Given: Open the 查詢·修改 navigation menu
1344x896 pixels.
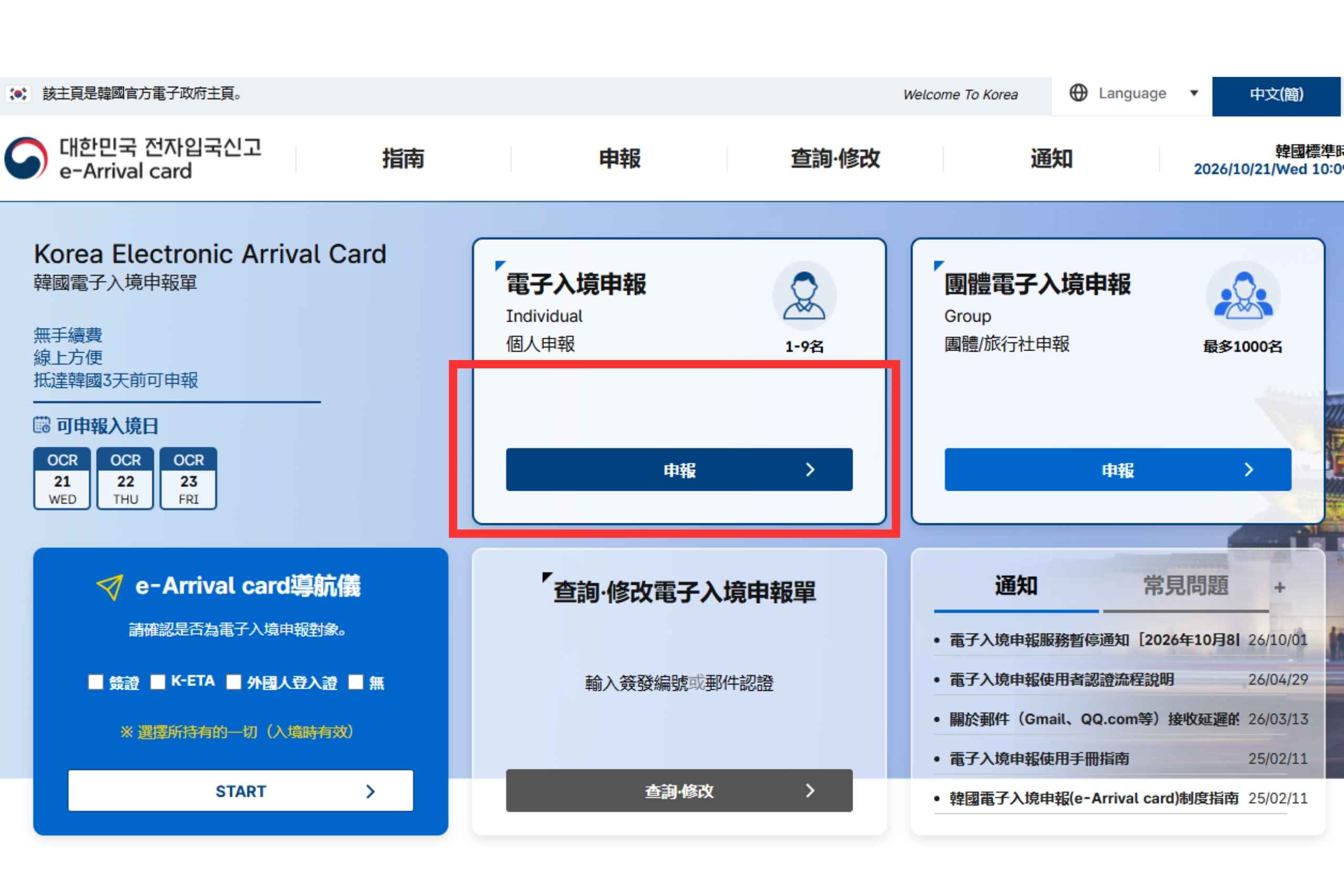Looking at the screenshot, I should 835,159.
